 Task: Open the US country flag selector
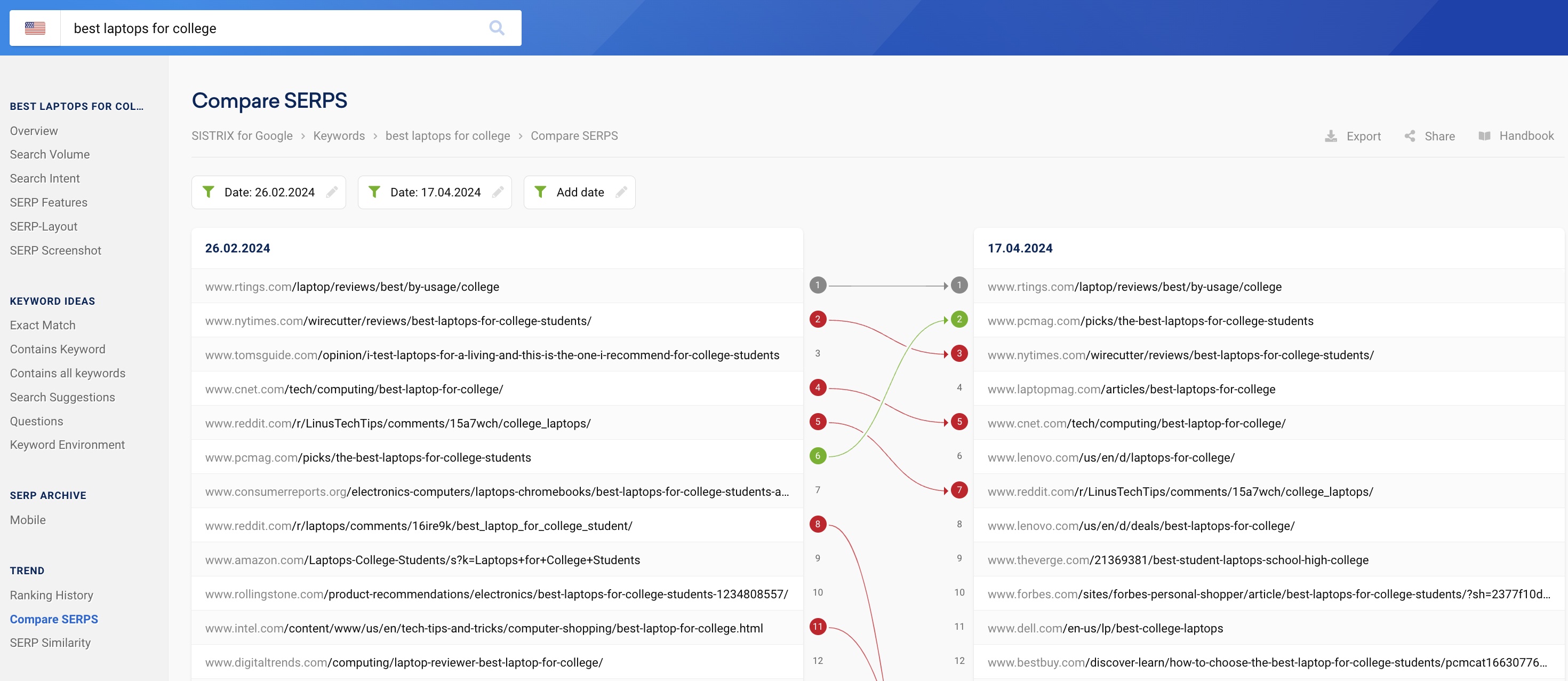click(35, 28)
